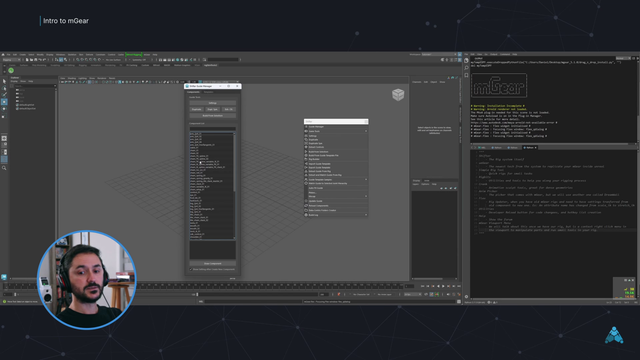Viewport: 640px width, 360px height.
Task: Choose Data-Centric Folders Creator entry
Action: click(322, 210)
